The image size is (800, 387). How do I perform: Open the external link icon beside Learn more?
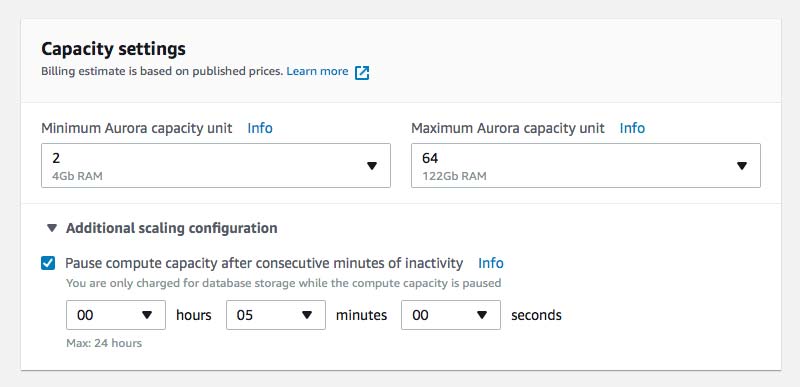[362, 72]
